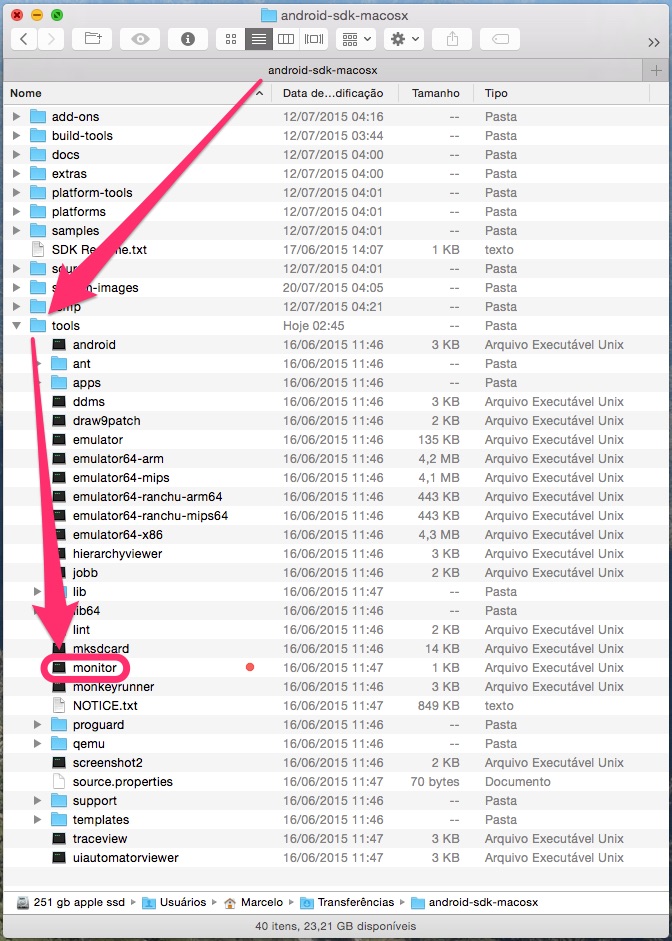Select the emulator executable icon
The width and height of the screenshot is (672, 941).
pos(59,439)
